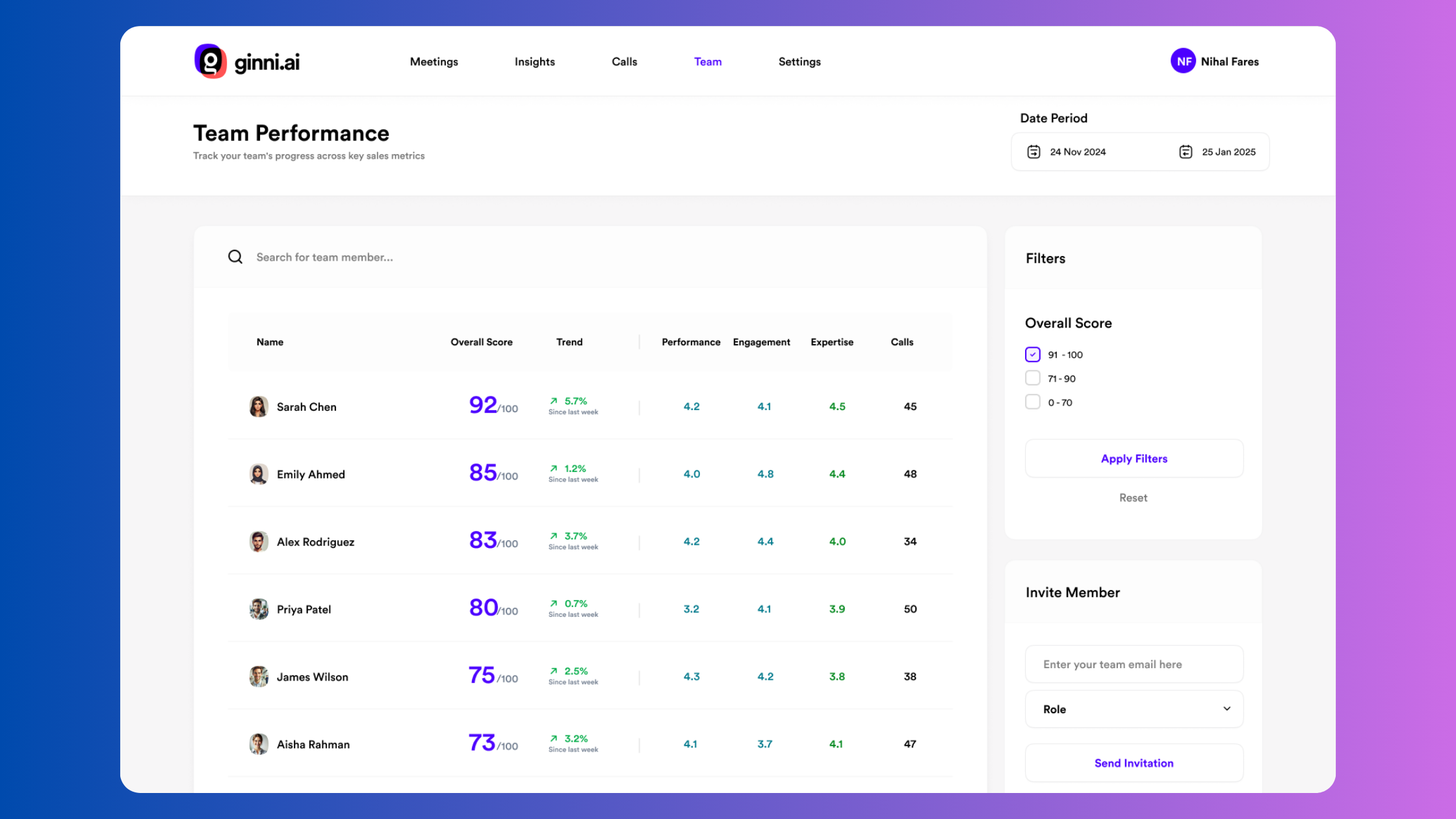Click Alex Rodriguez's calls count 34
Viewport: 1456px width, 819px height.
pyautogui.click(x=910, y=542)
